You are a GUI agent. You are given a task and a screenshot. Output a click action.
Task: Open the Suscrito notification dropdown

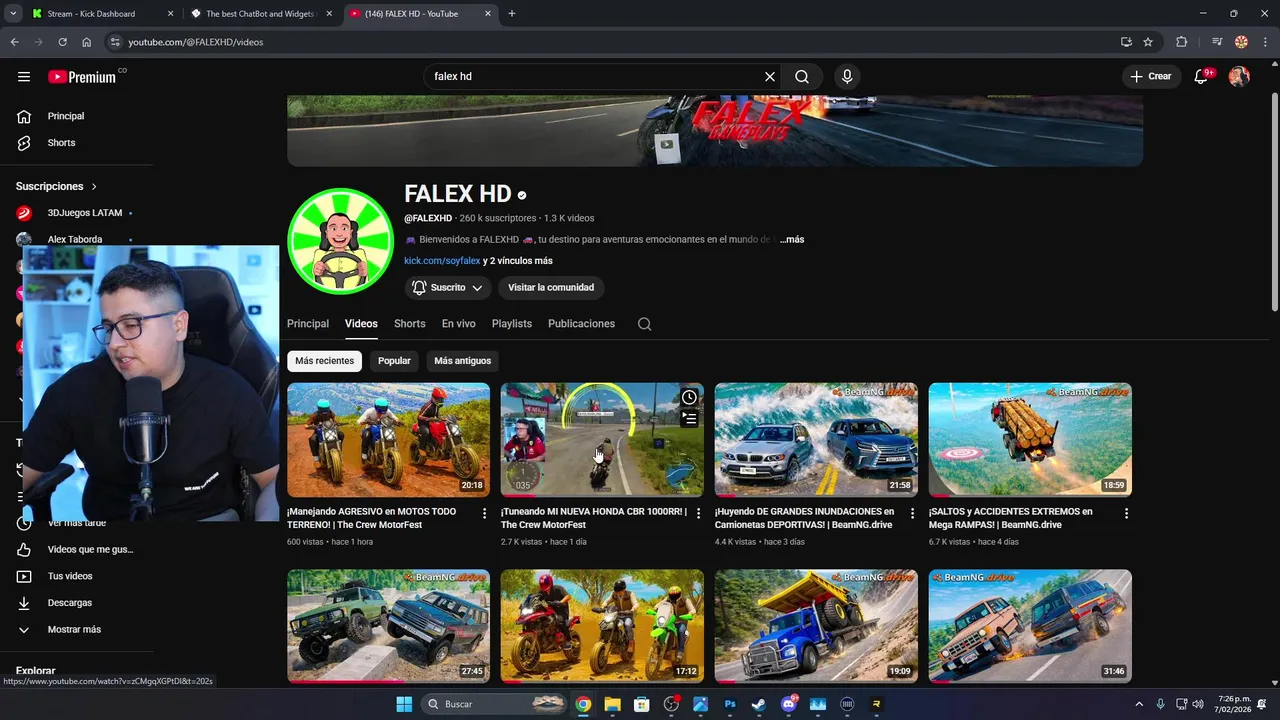tap(449, 288)
